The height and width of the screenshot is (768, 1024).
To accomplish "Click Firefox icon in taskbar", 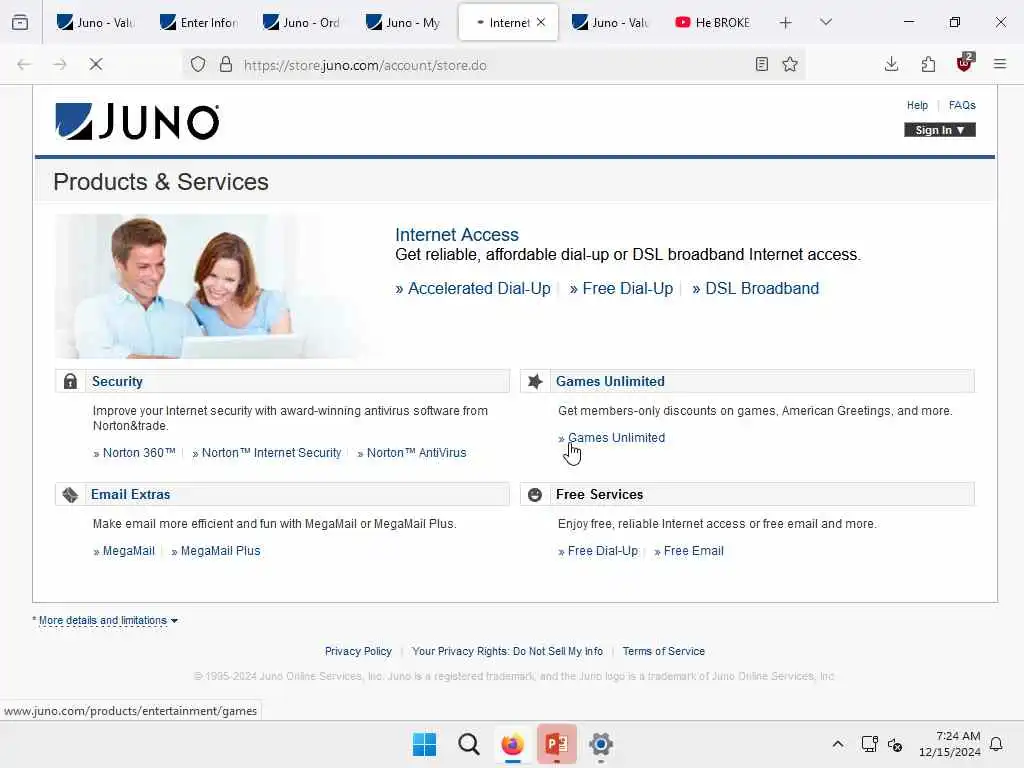I will point(513,744).
